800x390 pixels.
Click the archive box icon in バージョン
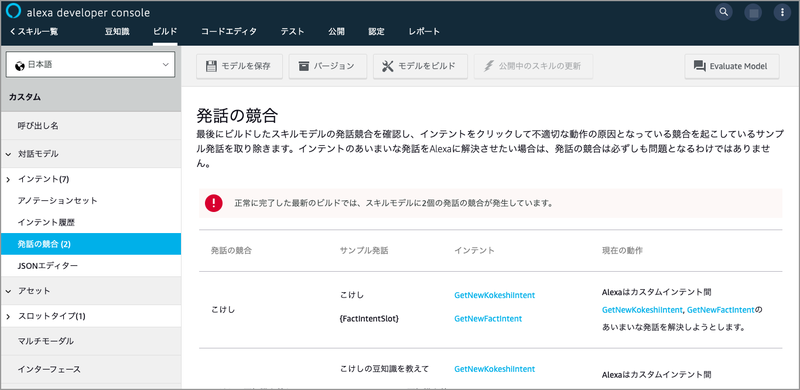(304, 66)
